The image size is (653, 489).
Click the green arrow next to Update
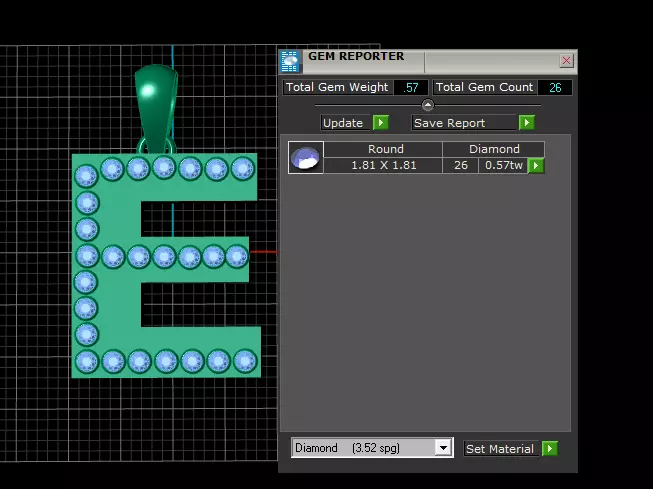coord(381,122)
